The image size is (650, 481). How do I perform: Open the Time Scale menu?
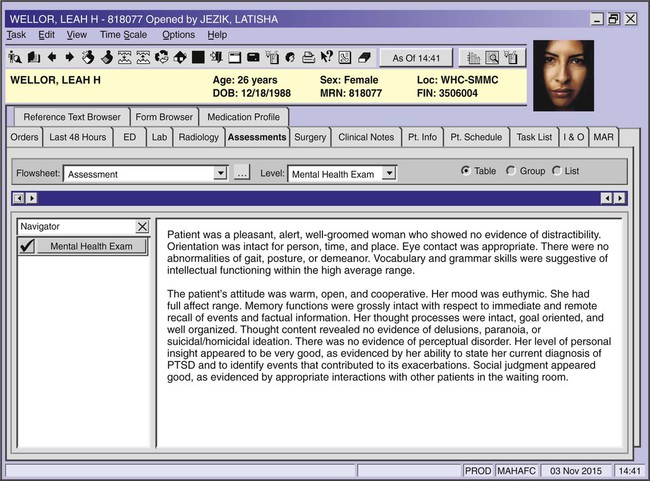tap(124, 35)
